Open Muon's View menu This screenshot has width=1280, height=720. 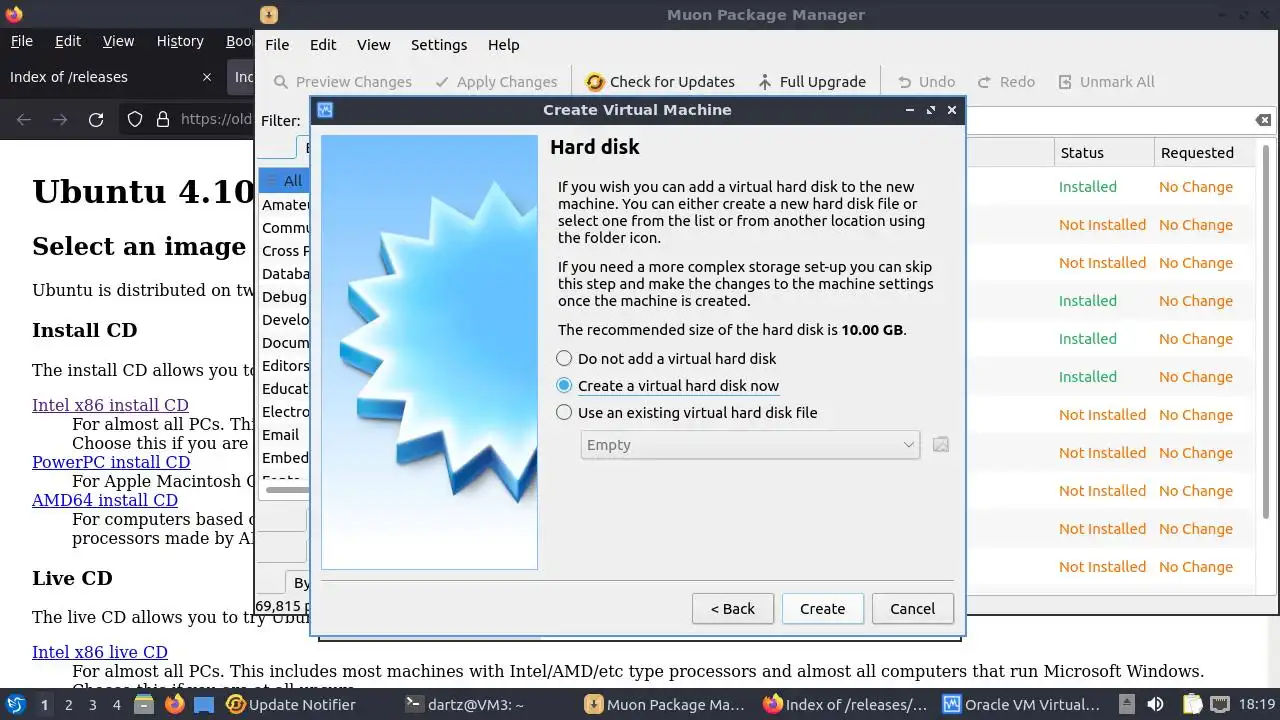pyautogui.click(x=374, y=44)
